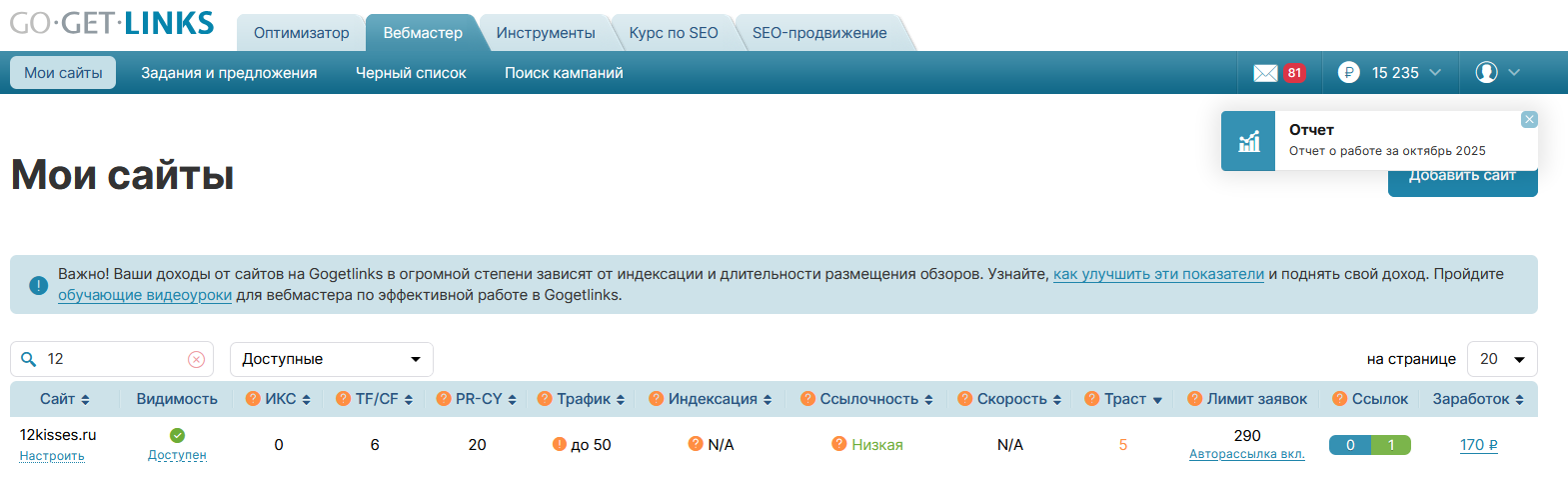The image size is (1568, 490).
Task: Click the green availability checkmark for 12kisses.ru
Action: pyautogui.click(x=177, y=435)
